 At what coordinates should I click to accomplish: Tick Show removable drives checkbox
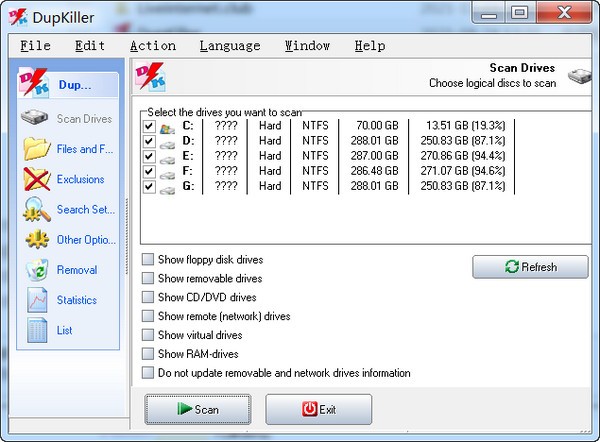149,279
